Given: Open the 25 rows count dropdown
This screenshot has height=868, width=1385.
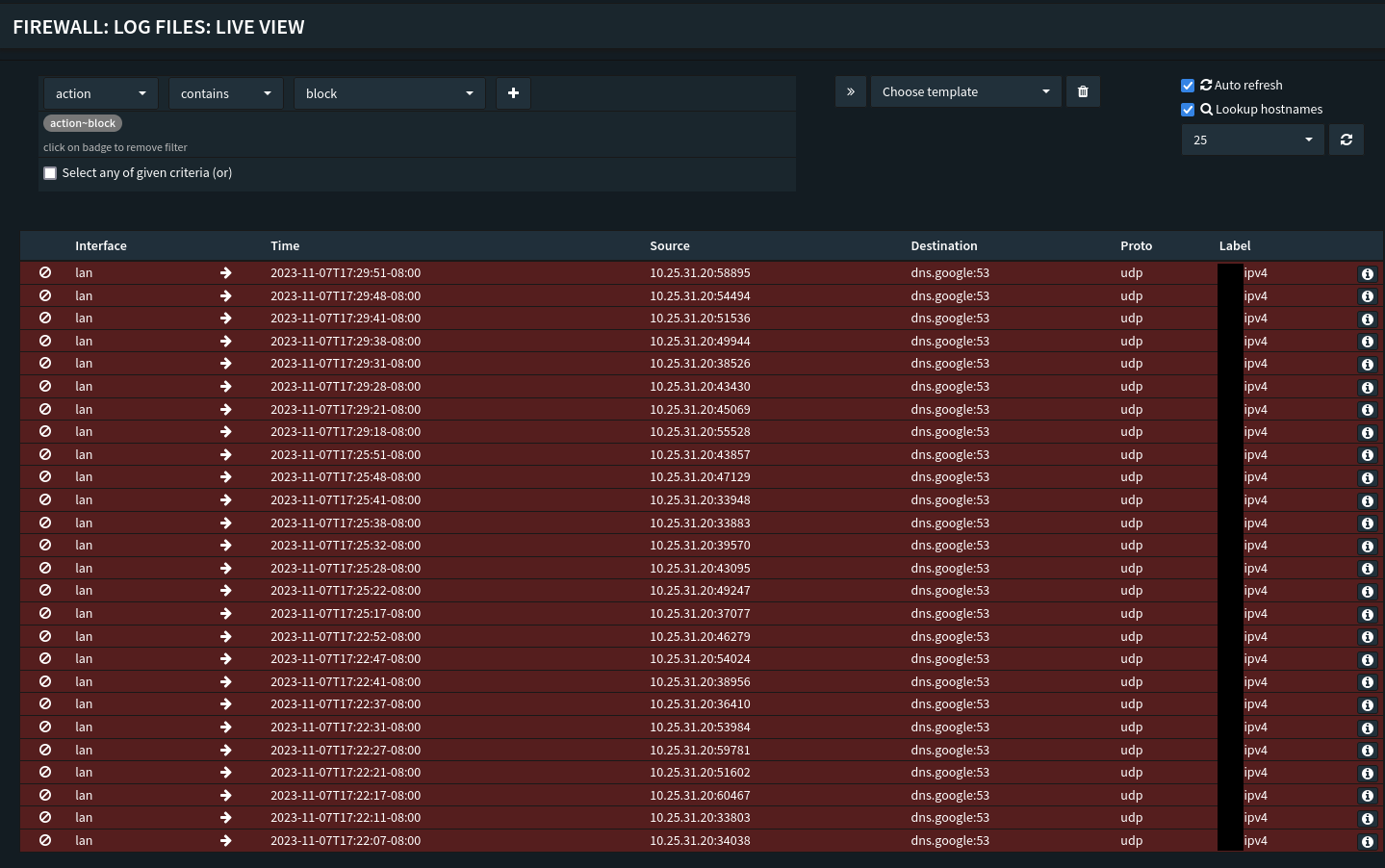Looking at the screenshot, I should [x=1253, y=140].
